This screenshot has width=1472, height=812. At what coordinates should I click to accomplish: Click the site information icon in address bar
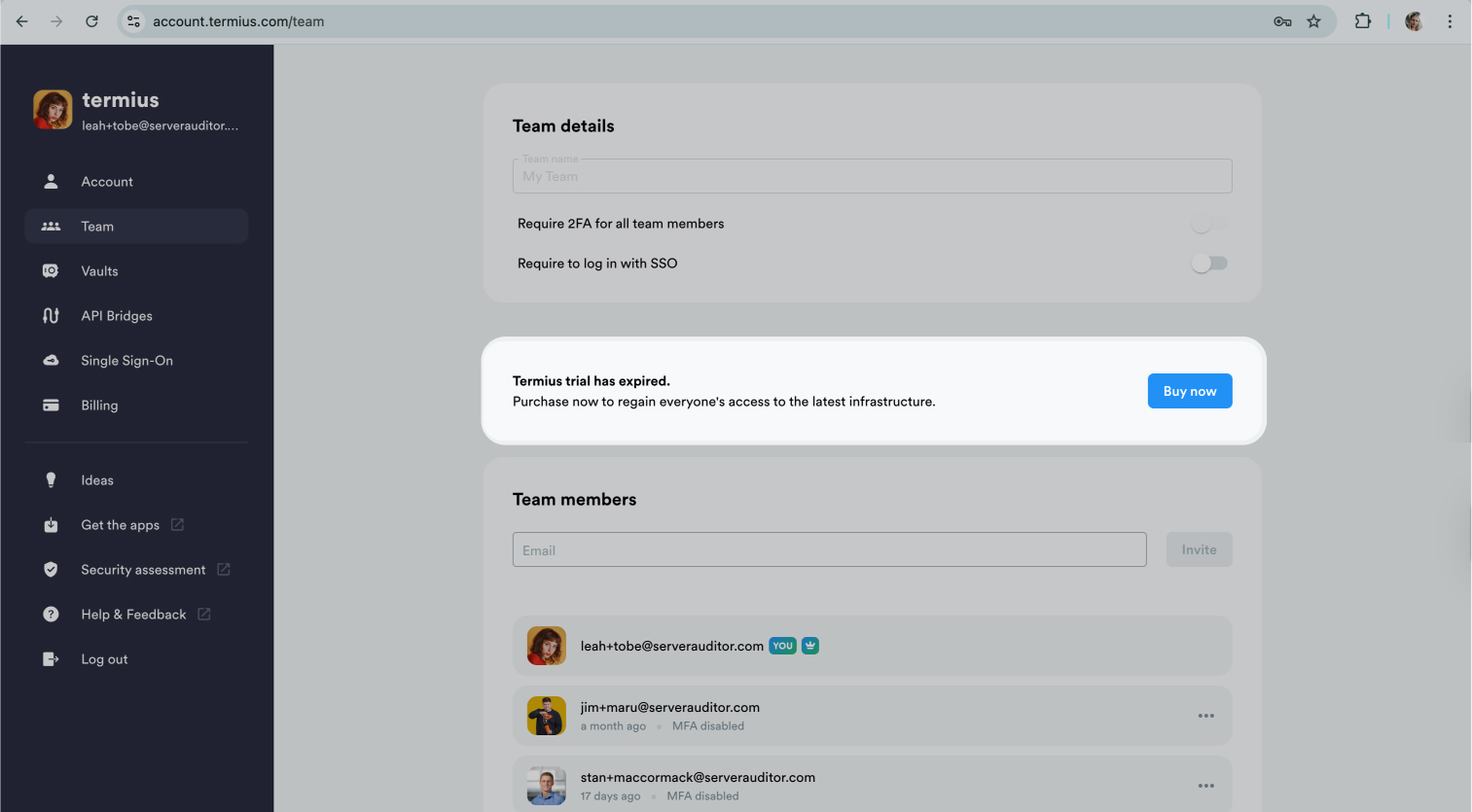point(134,21)
